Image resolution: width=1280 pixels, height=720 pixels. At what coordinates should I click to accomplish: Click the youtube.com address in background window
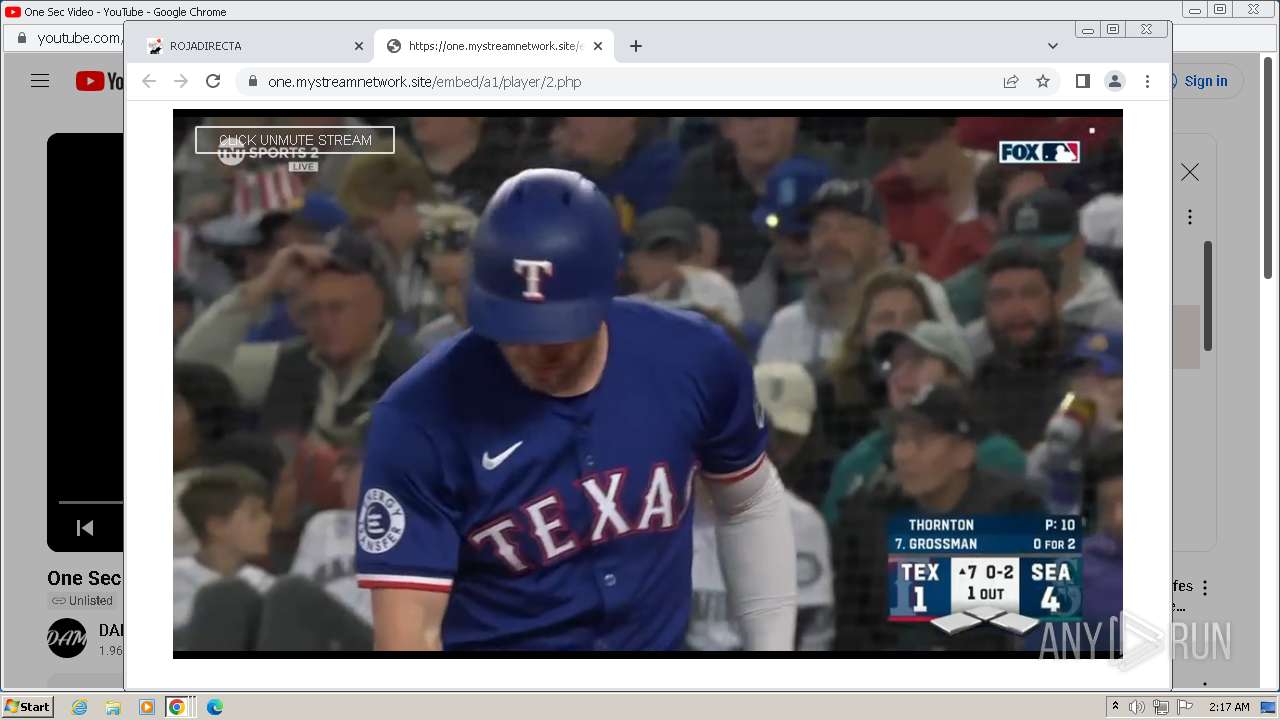(79, 38)
